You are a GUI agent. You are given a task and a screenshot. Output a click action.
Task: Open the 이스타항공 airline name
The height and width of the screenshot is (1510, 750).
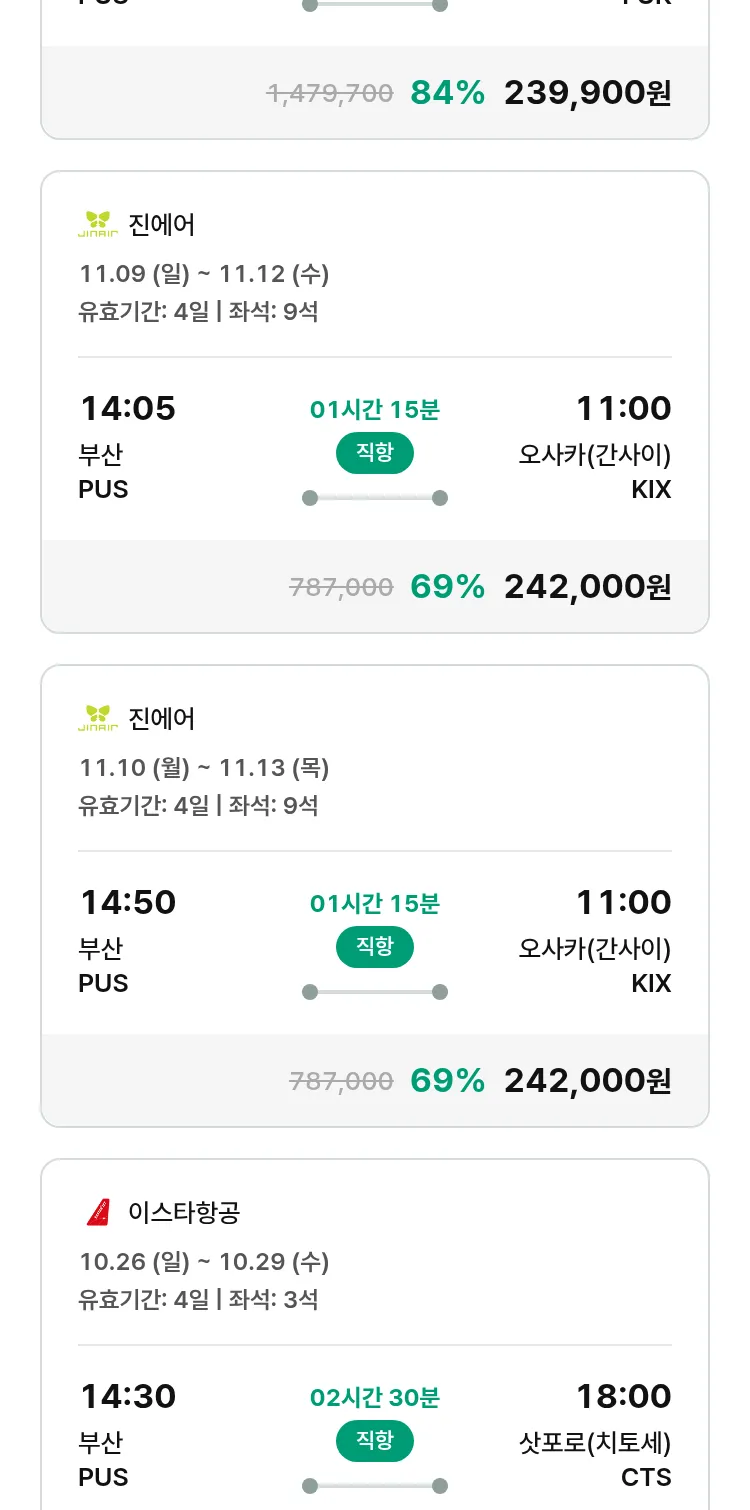[x=184, y=1213]
